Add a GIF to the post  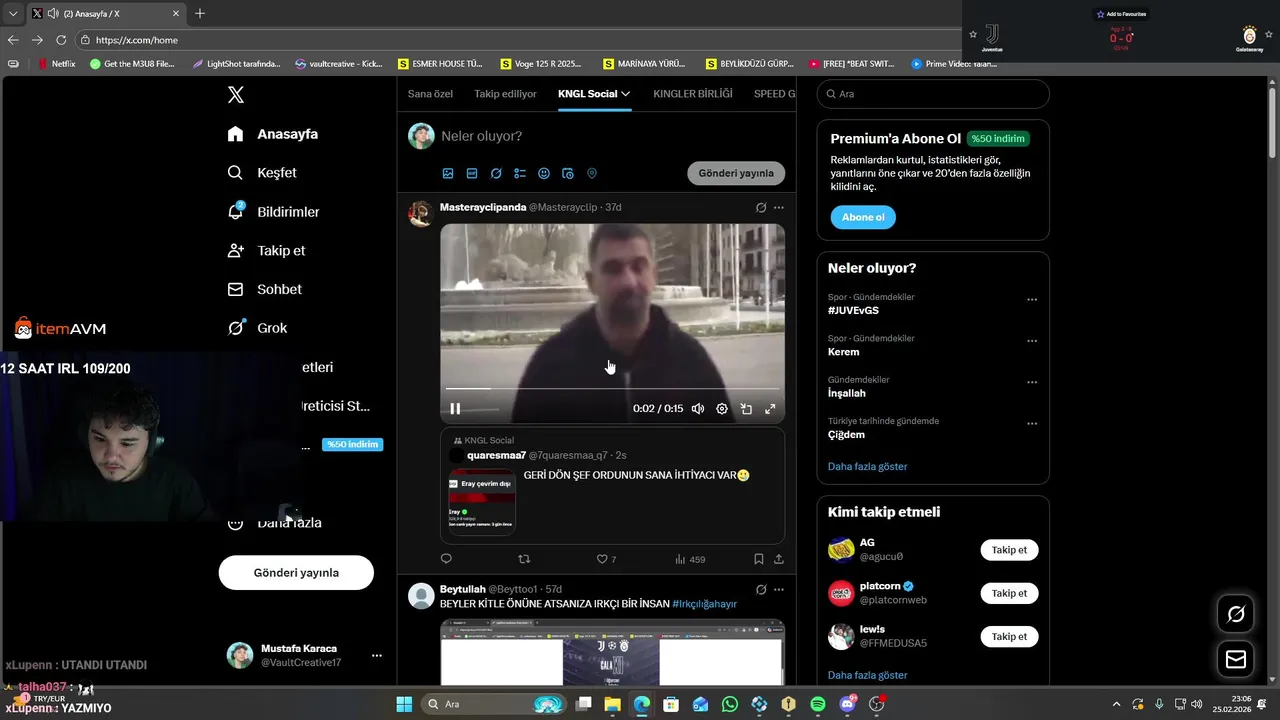pos(472,173)
